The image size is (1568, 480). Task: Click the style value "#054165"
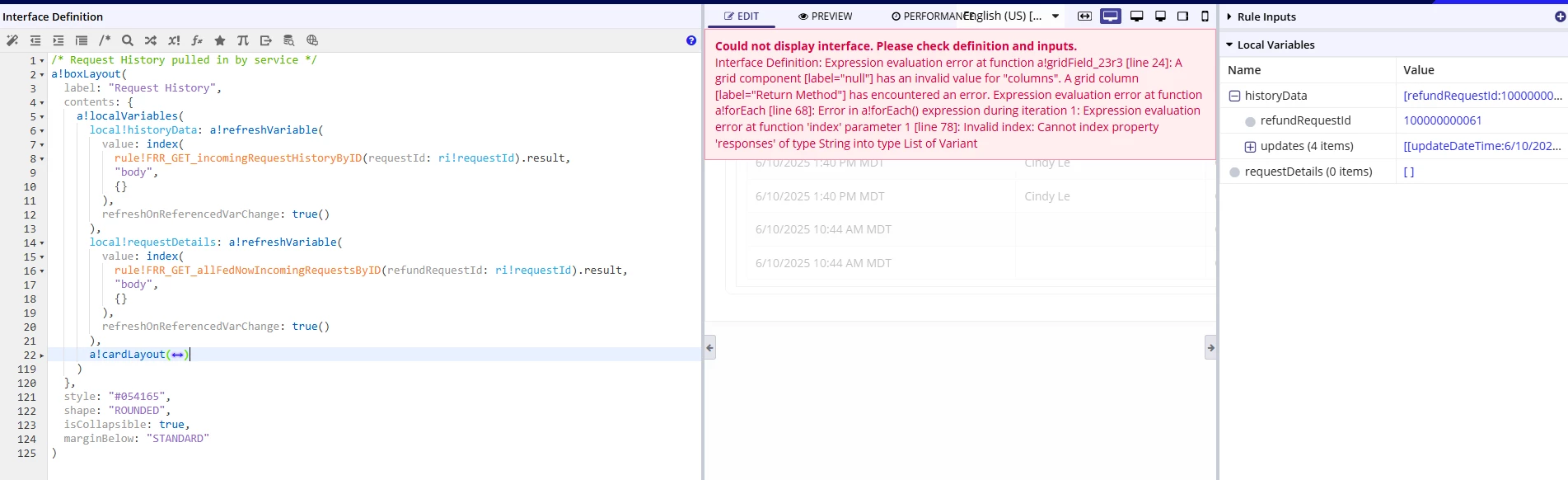coord(137,396)
